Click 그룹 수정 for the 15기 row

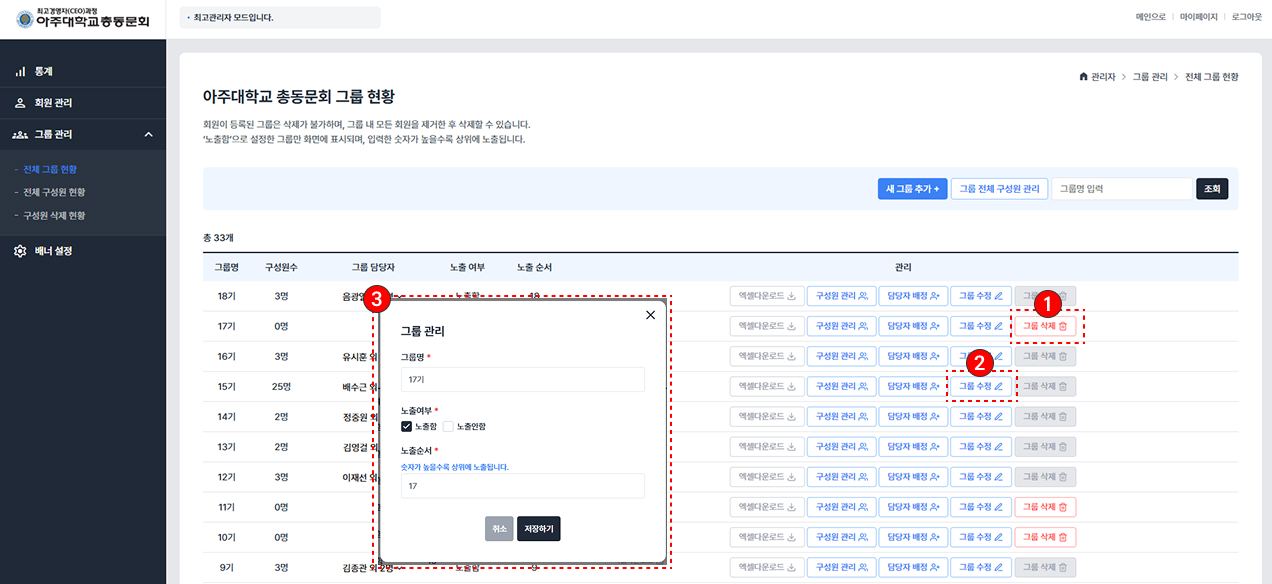981,386
